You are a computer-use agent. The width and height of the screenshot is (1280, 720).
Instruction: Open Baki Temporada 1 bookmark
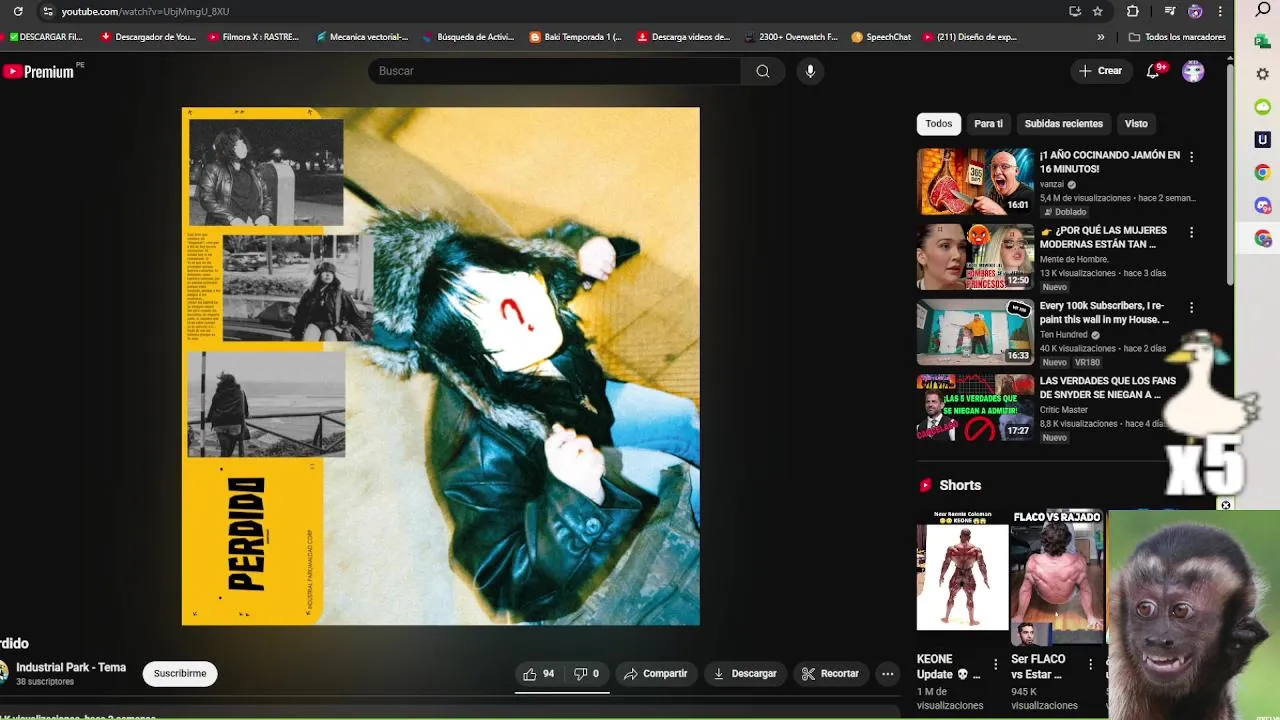click(576, 37)
